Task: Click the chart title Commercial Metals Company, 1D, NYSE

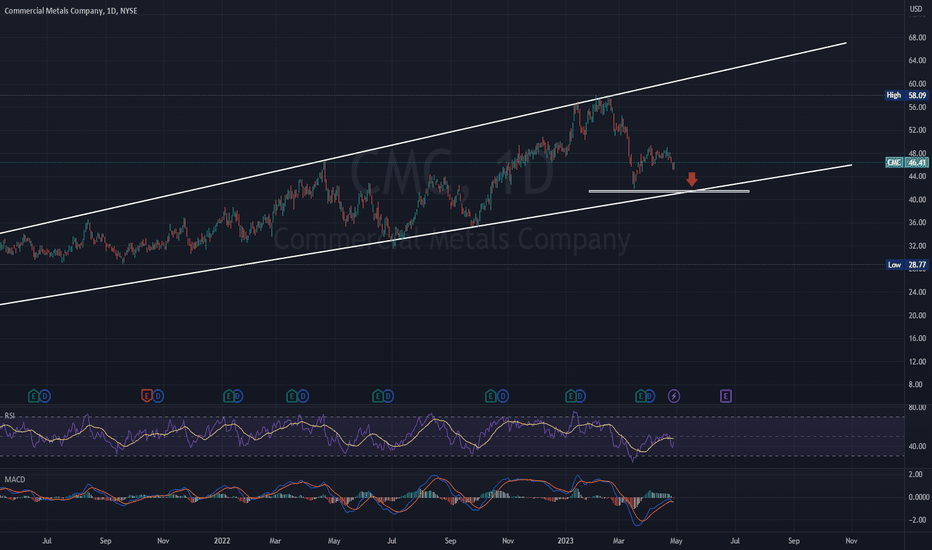Action: [x=71, y=11]
